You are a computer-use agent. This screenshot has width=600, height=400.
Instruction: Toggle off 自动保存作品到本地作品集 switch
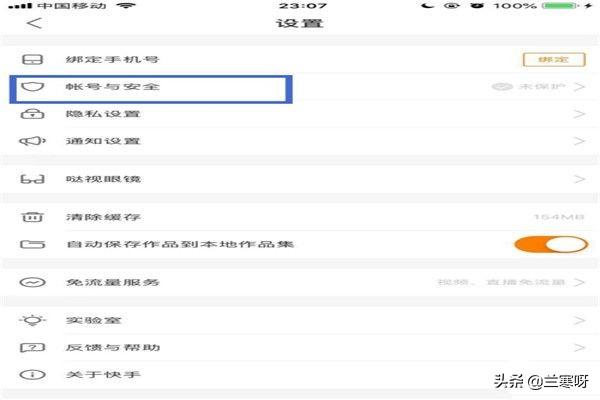[x=551, y=244]
